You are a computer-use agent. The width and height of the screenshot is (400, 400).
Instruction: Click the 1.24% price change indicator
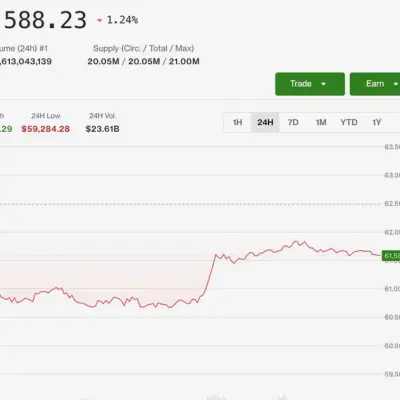point(122,20)
